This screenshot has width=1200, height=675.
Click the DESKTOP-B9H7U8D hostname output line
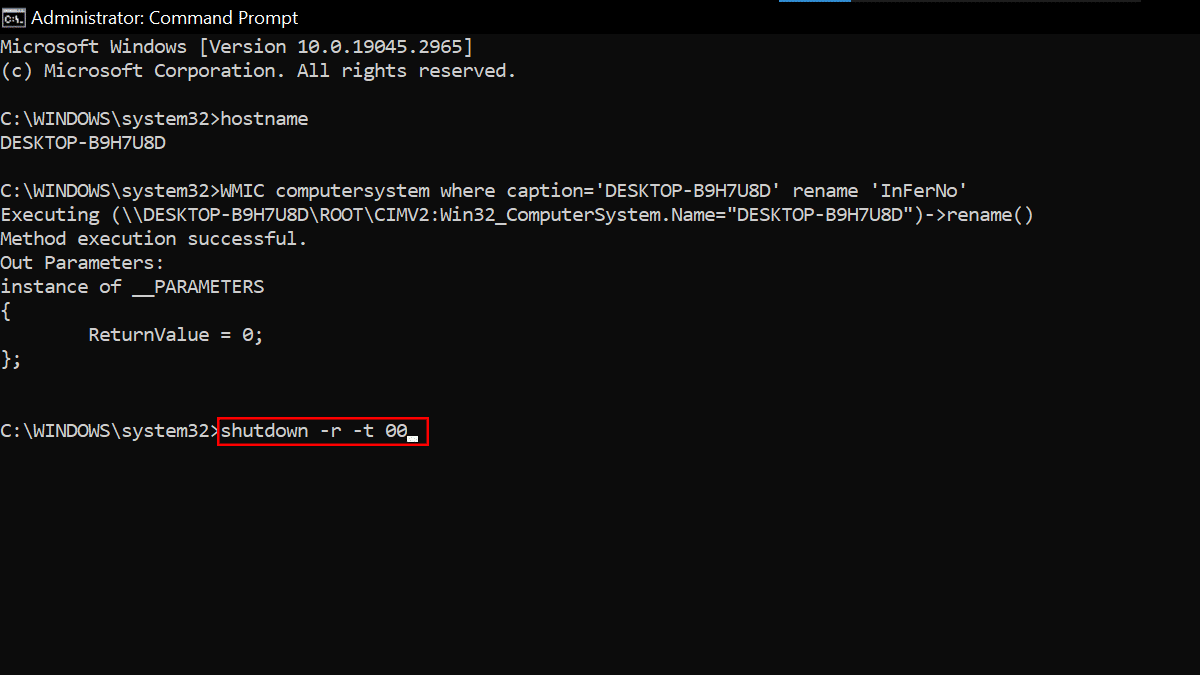(x=83, y=143)
